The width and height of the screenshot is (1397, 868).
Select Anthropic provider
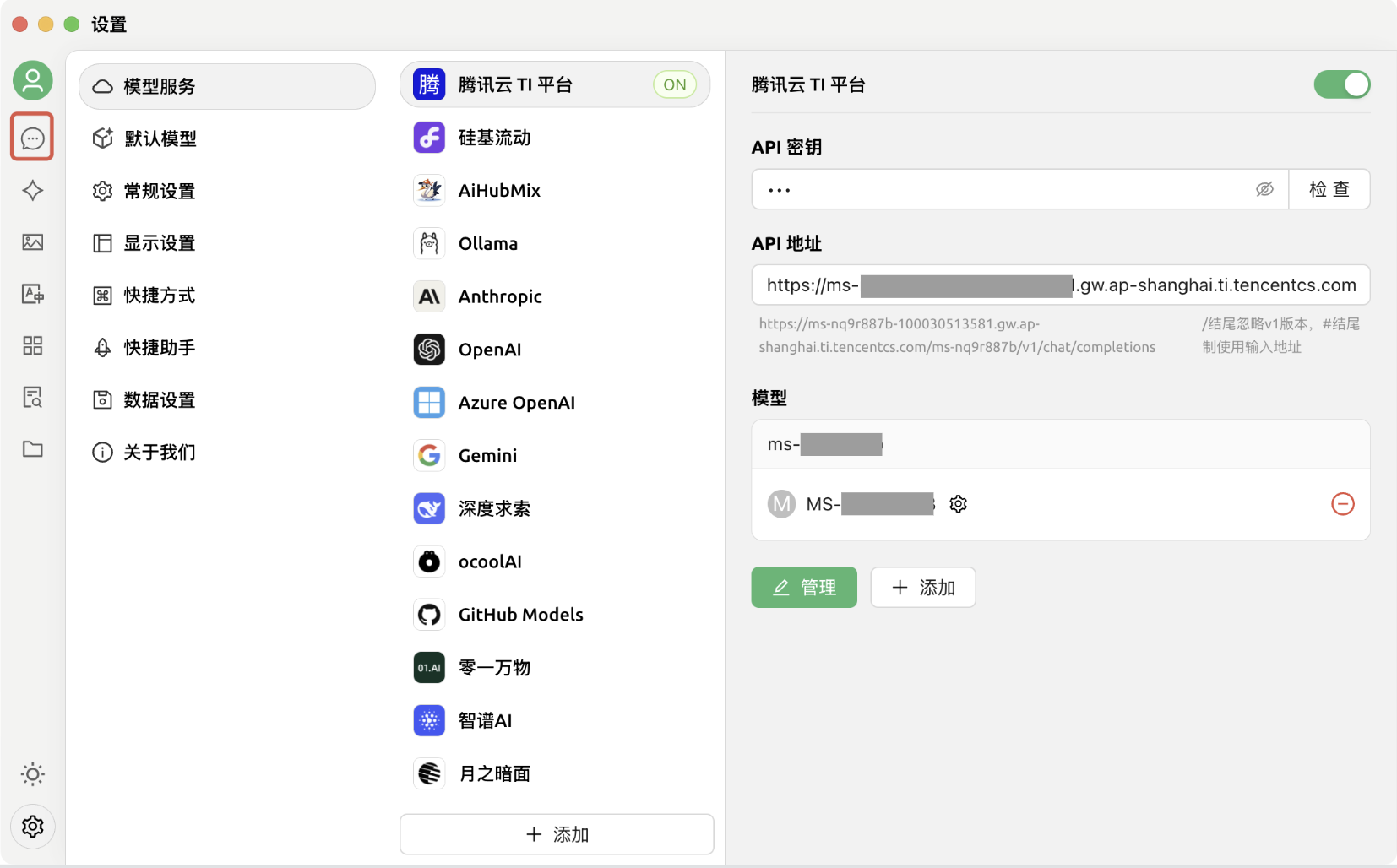click(x=555, y=296)
